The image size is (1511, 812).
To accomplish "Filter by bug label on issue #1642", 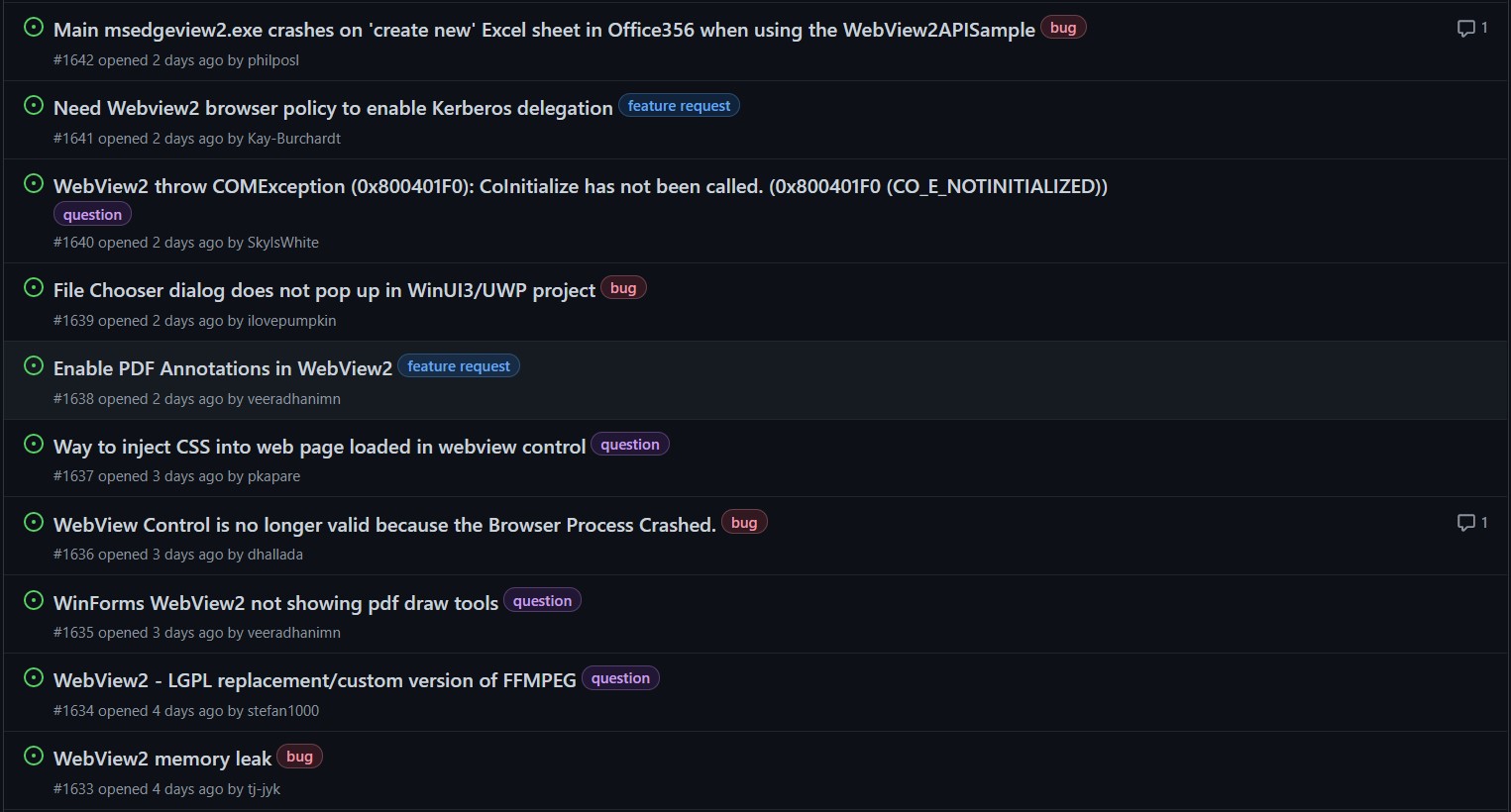I will (x=1063, y=28).
